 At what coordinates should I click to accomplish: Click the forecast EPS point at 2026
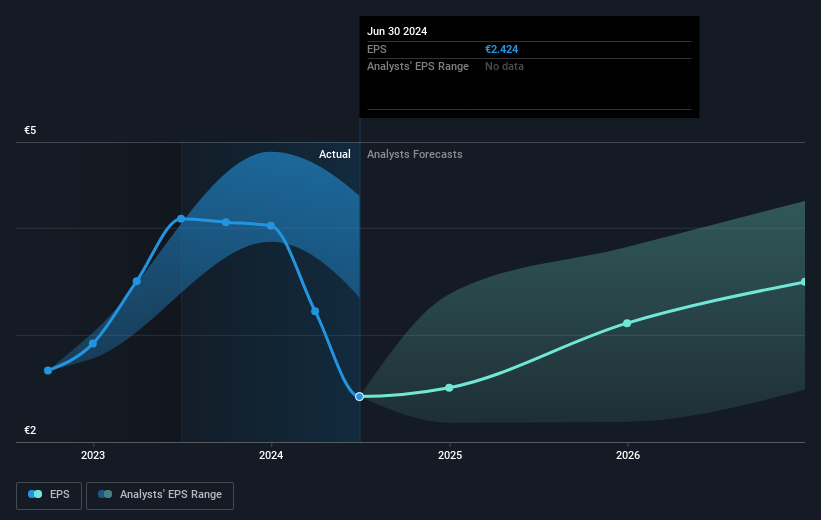pyautogui.click(x=627, y=323)
